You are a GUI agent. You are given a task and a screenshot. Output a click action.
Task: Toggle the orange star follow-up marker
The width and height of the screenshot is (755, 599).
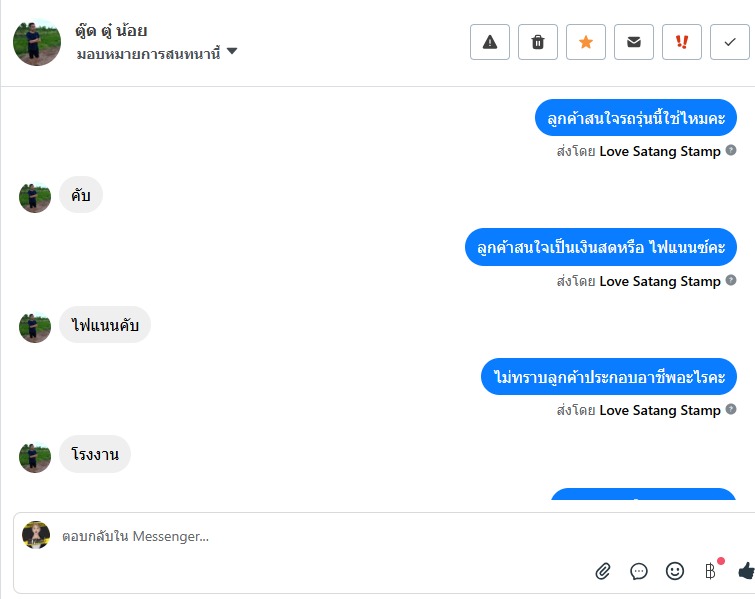tap(586, 42)
